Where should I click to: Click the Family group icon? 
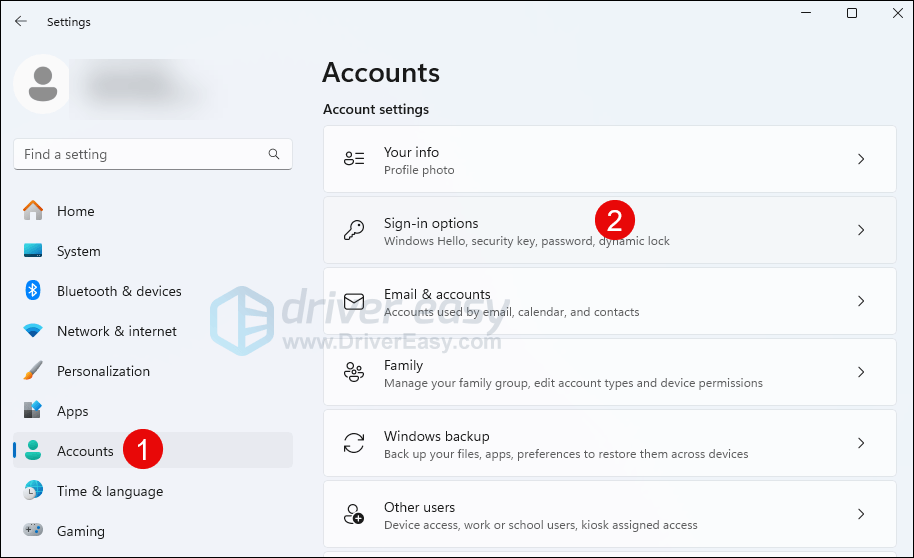coord(354,373)
